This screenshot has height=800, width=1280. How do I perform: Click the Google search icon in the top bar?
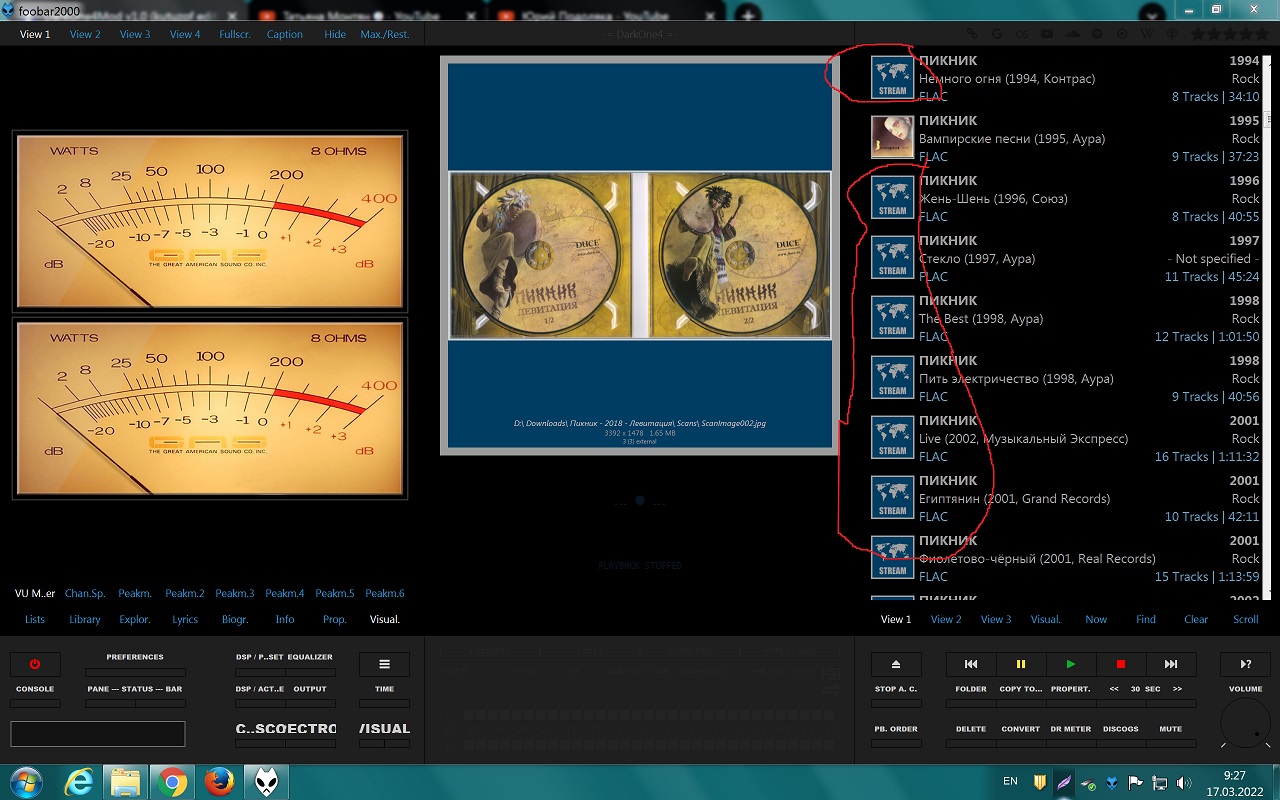(x=999, y=34)
